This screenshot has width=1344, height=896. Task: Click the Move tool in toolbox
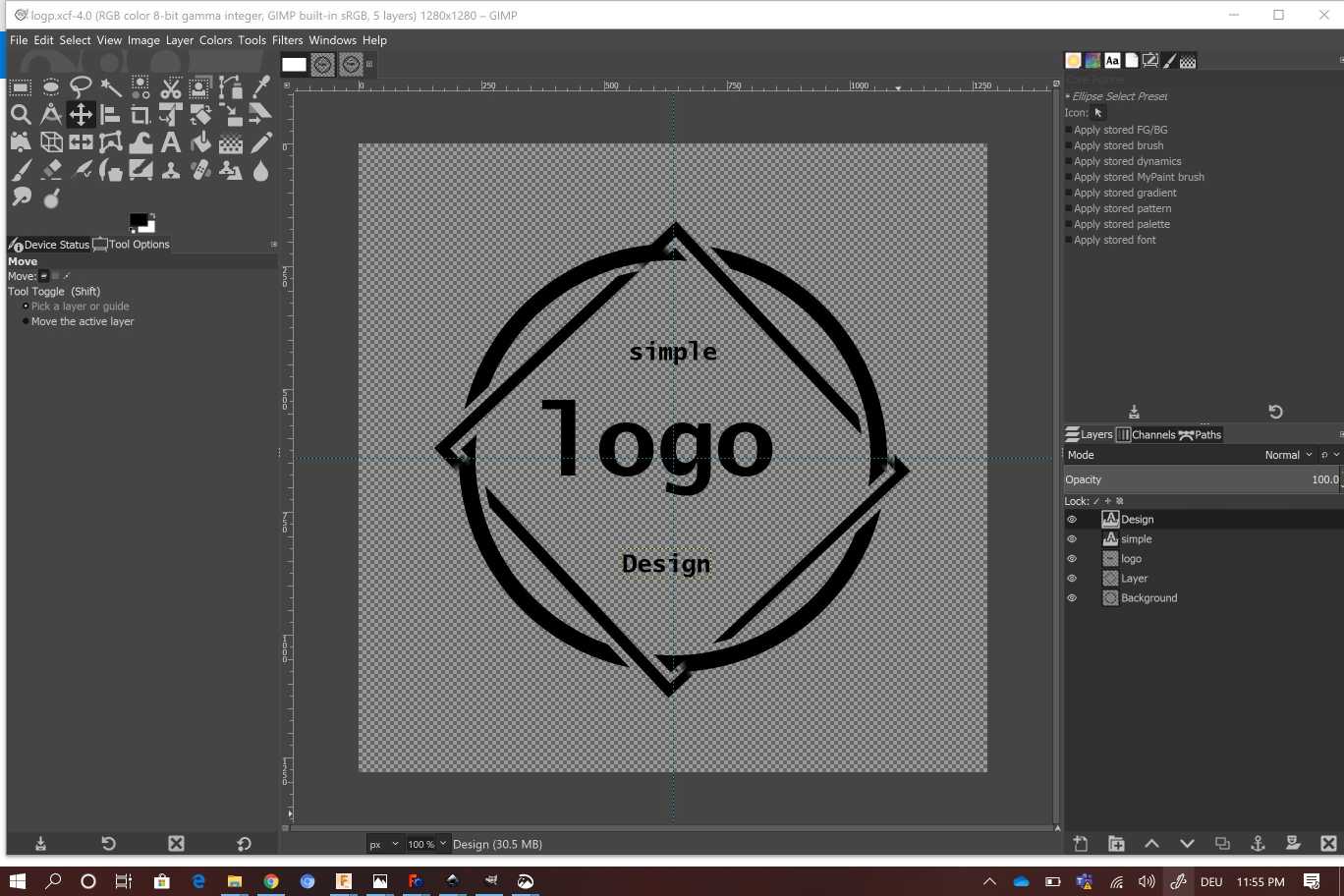point(81,115)
